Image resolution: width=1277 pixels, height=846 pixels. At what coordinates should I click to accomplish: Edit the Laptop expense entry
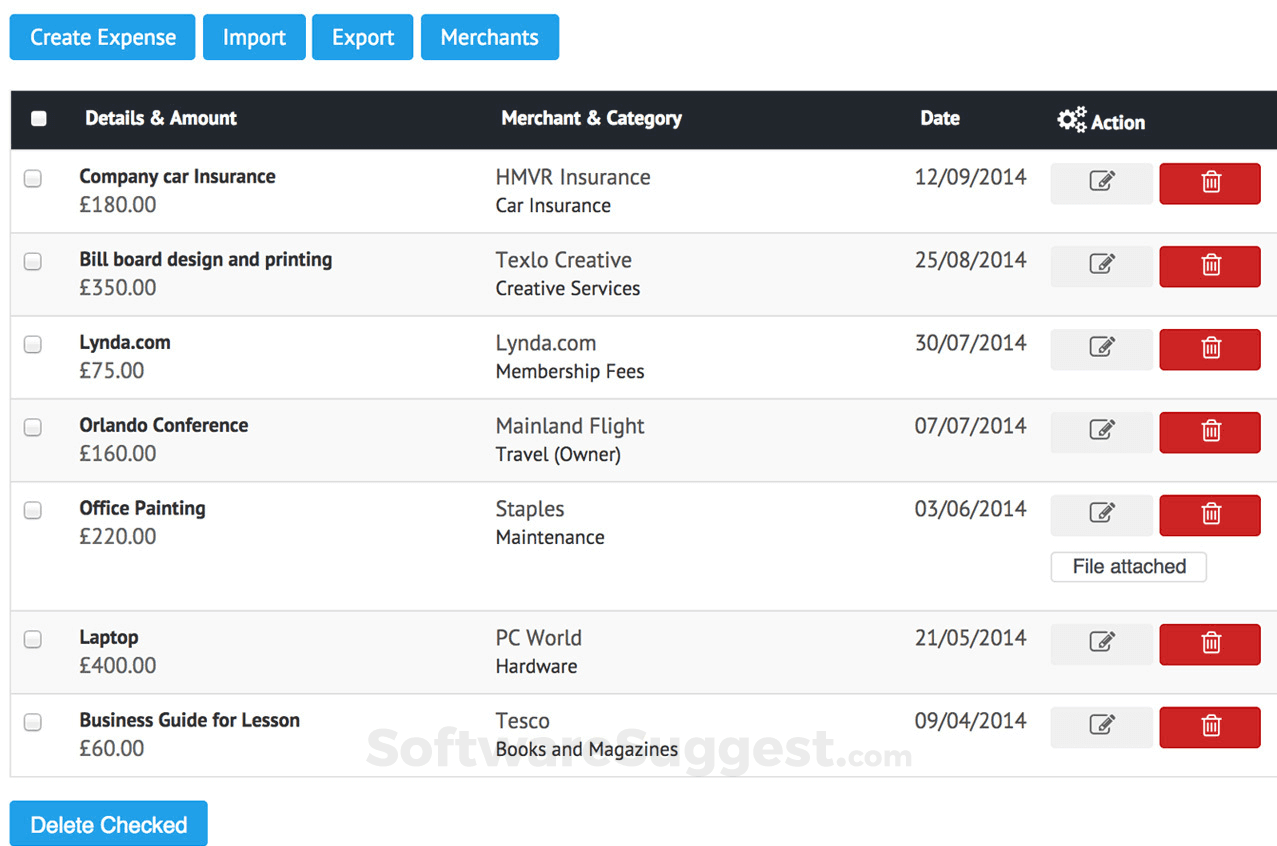pyautogui.click(x=1101, y=644)
